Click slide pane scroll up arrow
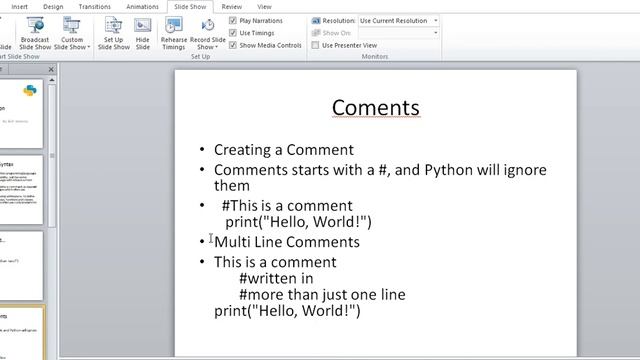This screenshot has height=360, width=640. pyautogui.click(x=52, y=80)
